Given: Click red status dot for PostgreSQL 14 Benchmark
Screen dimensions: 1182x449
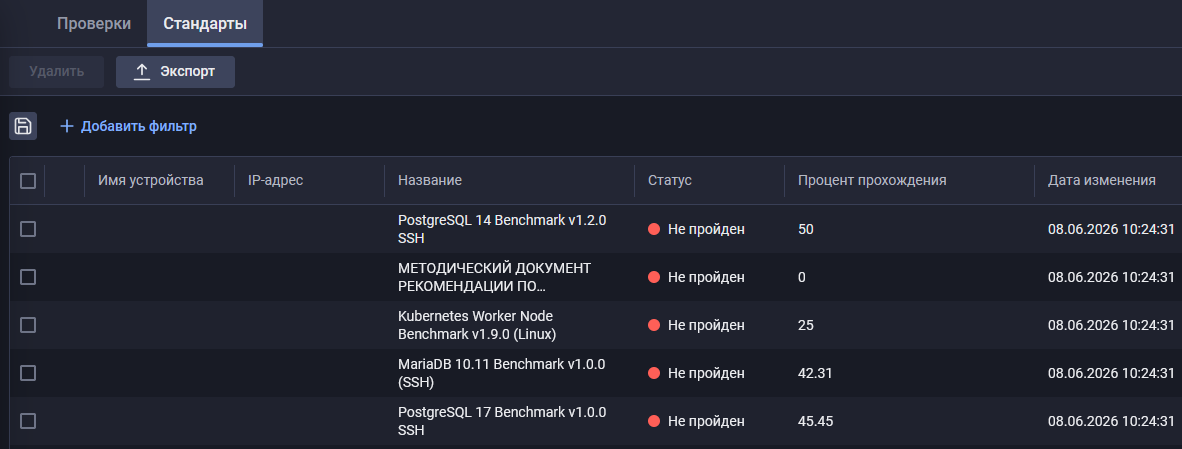Looking at the screenshot, I should click(654, 229).
